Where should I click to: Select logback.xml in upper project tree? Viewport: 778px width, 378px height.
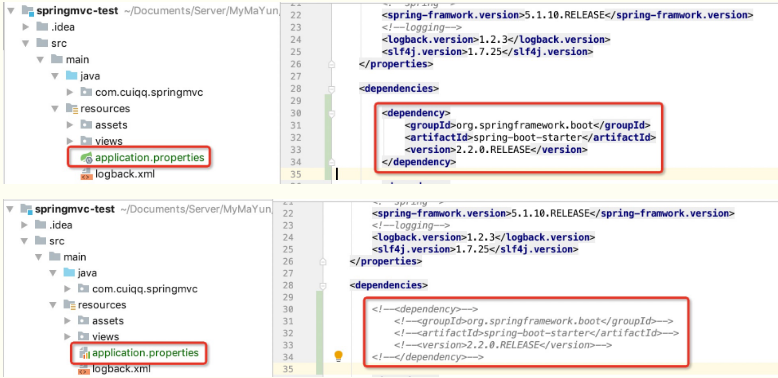[125, 174]
